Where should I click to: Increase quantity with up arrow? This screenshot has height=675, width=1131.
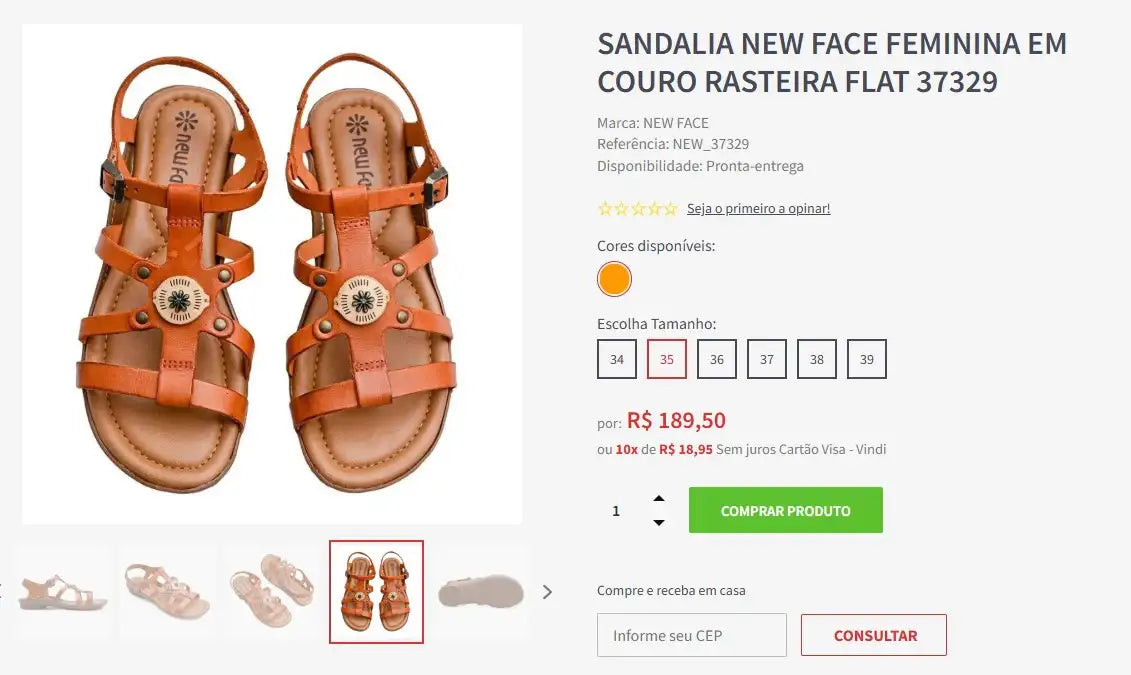point(658,498)
